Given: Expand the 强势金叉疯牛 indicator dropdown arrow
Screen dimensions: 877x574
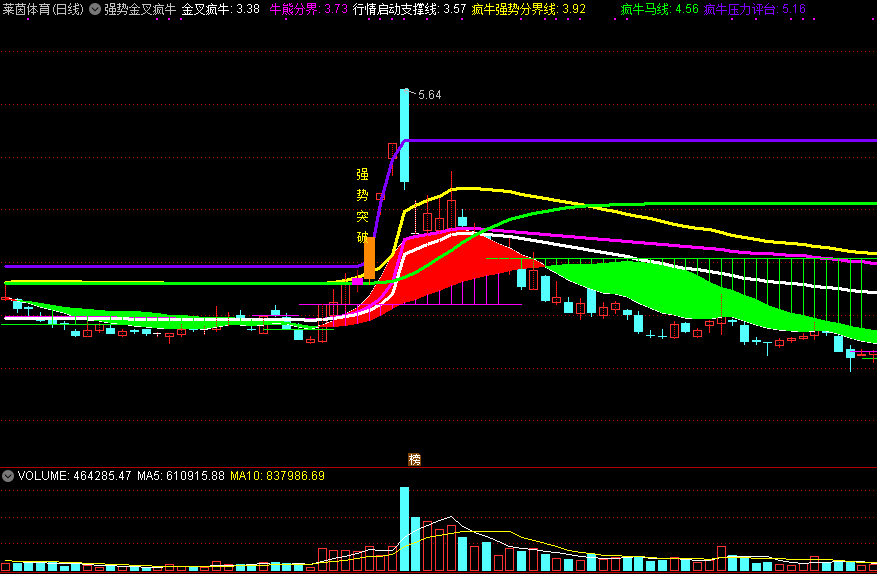Looking at the screenshot, I should pos(95,10).
